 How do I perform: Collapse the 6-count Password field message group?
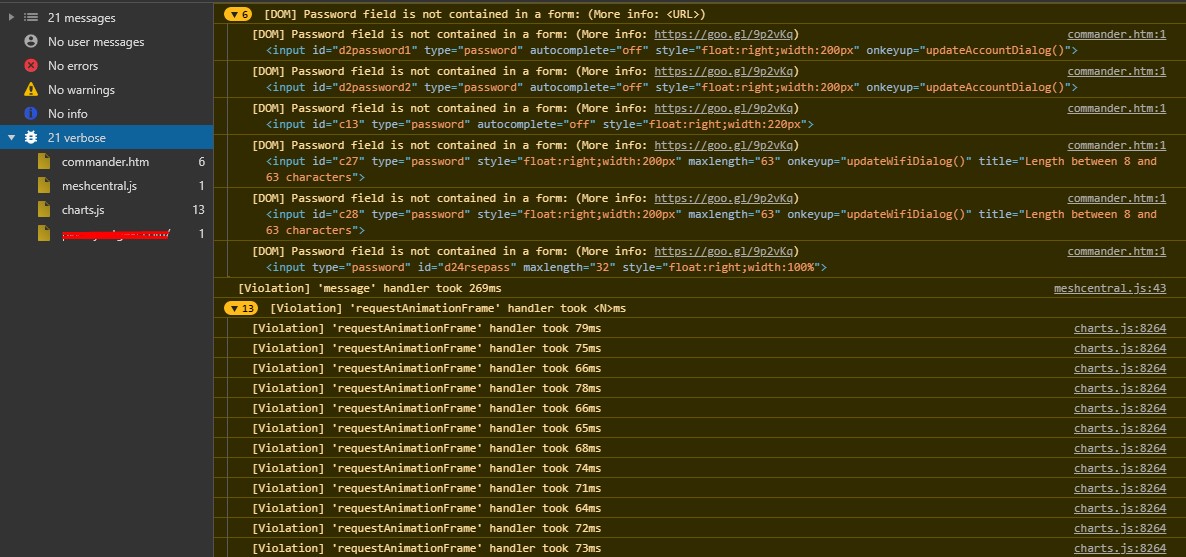(x=240, y=14)
